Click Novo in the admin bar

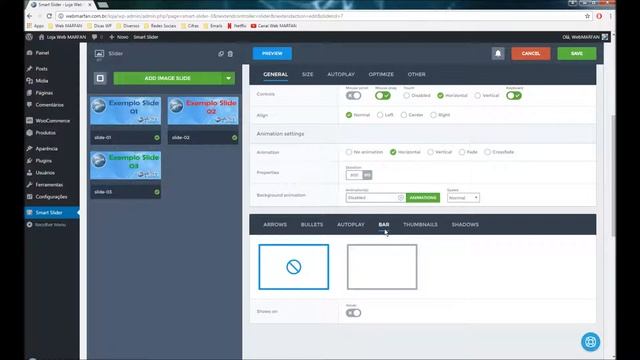point(118,37)
